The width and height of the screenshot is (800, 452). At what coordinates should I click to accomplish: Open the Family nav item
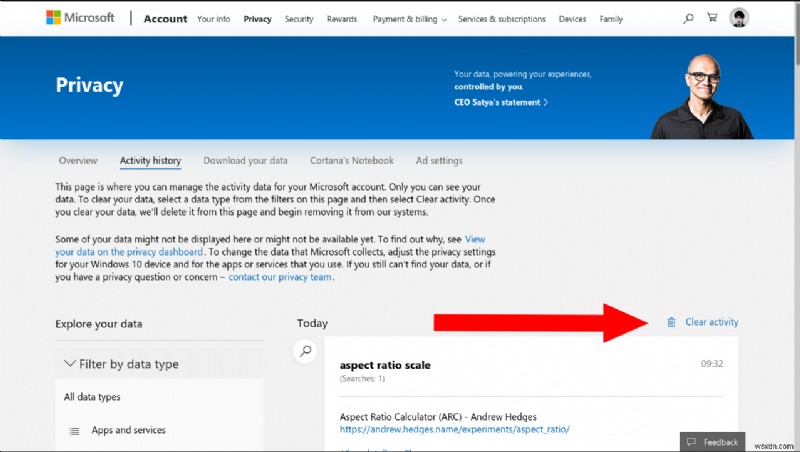click(x=611, y=19)
